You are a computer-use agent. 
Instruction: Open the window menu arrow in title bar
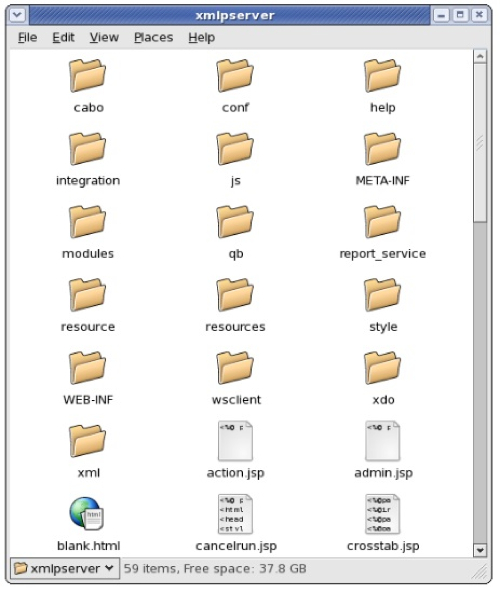pos(18,15)
